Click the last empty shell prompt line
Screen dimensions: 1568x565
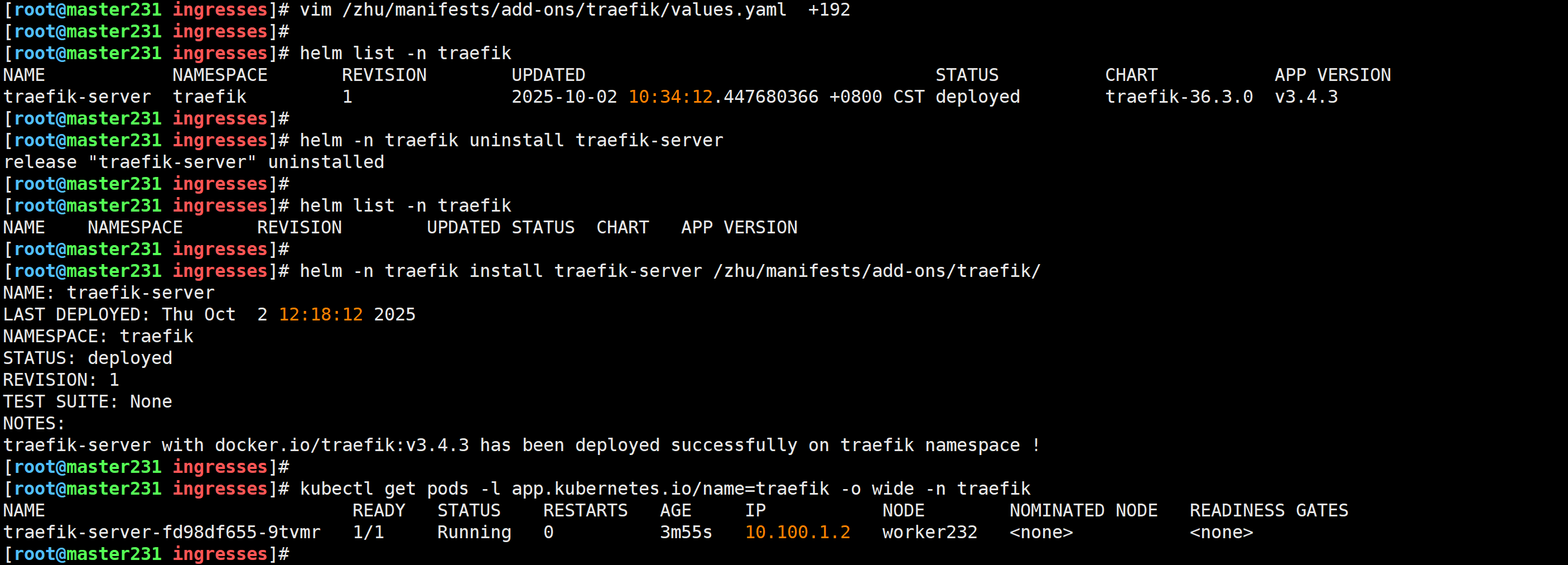(x=146, y=554)
